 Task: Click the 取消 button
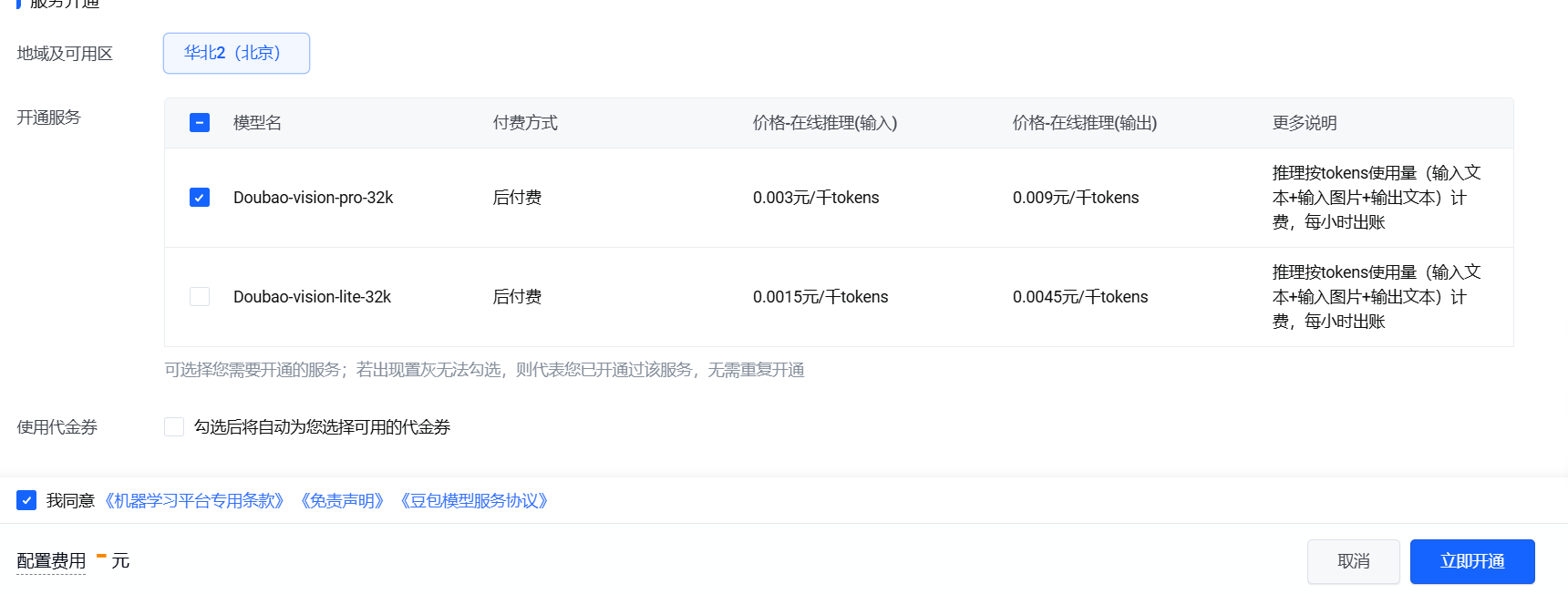click(x=1353, y=561)
